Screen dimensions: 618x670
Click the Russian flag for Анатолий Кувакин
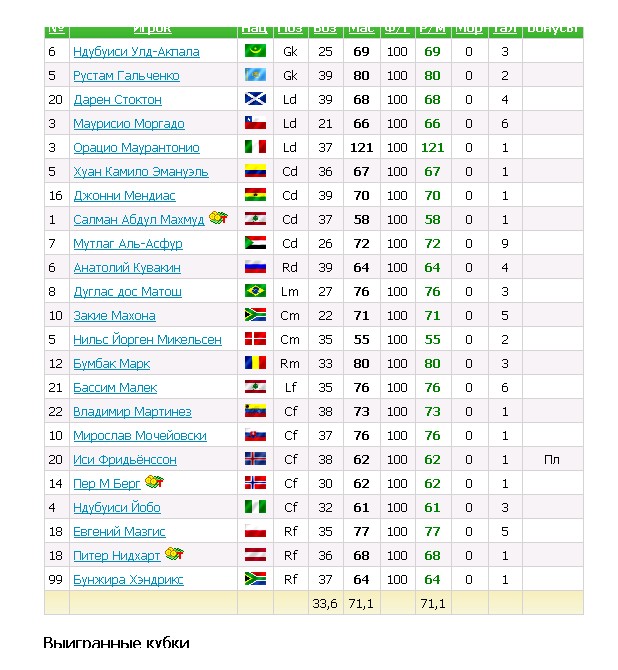click(255, 267)
